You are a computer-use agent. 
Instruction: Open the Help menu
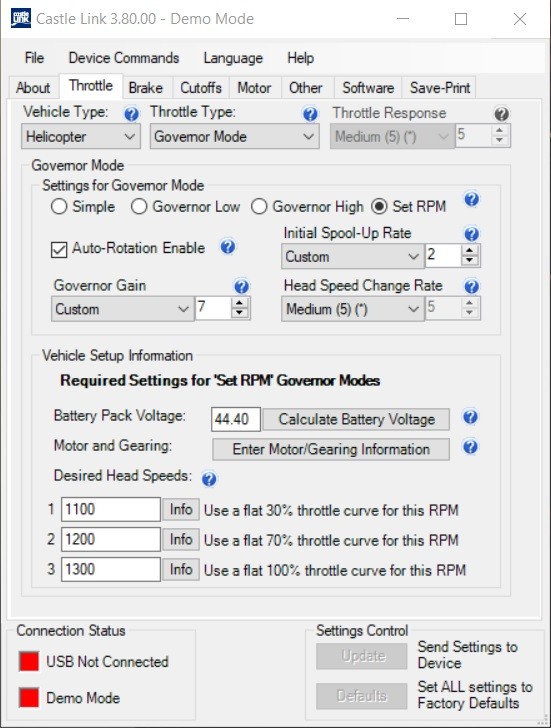coord(300,58)
